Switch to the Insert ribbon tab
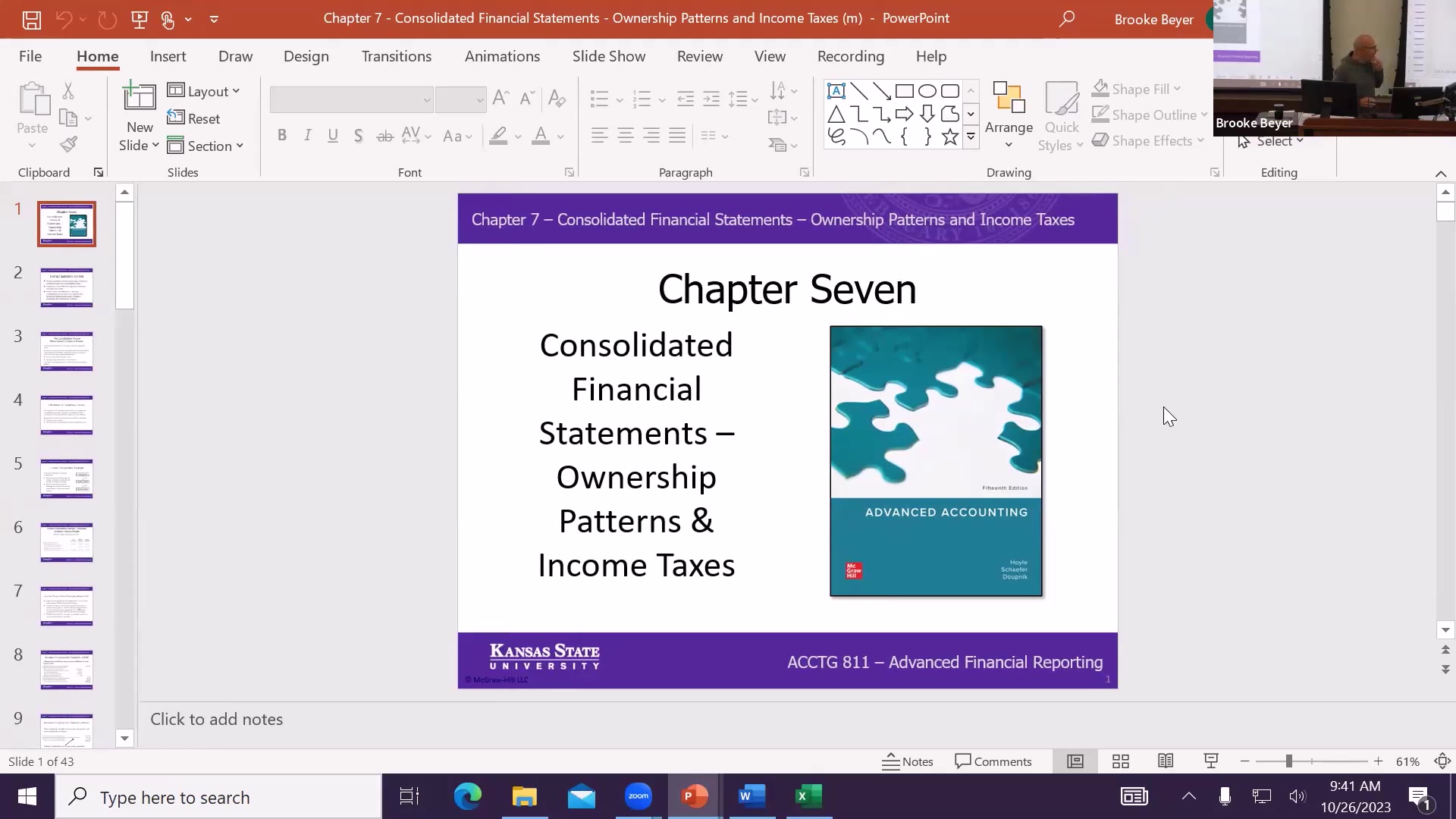The image size is (1456, 819). click(168, 56)
